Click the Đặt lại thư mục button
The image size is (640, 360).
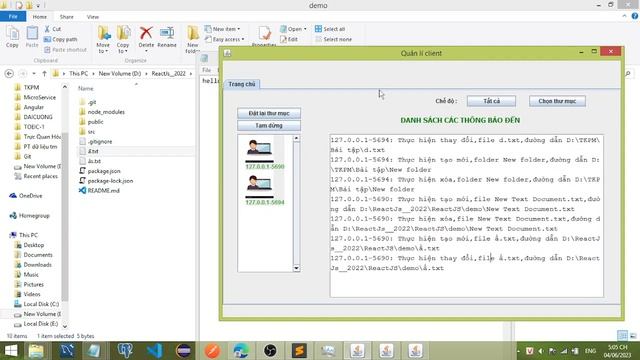point(269,113)
